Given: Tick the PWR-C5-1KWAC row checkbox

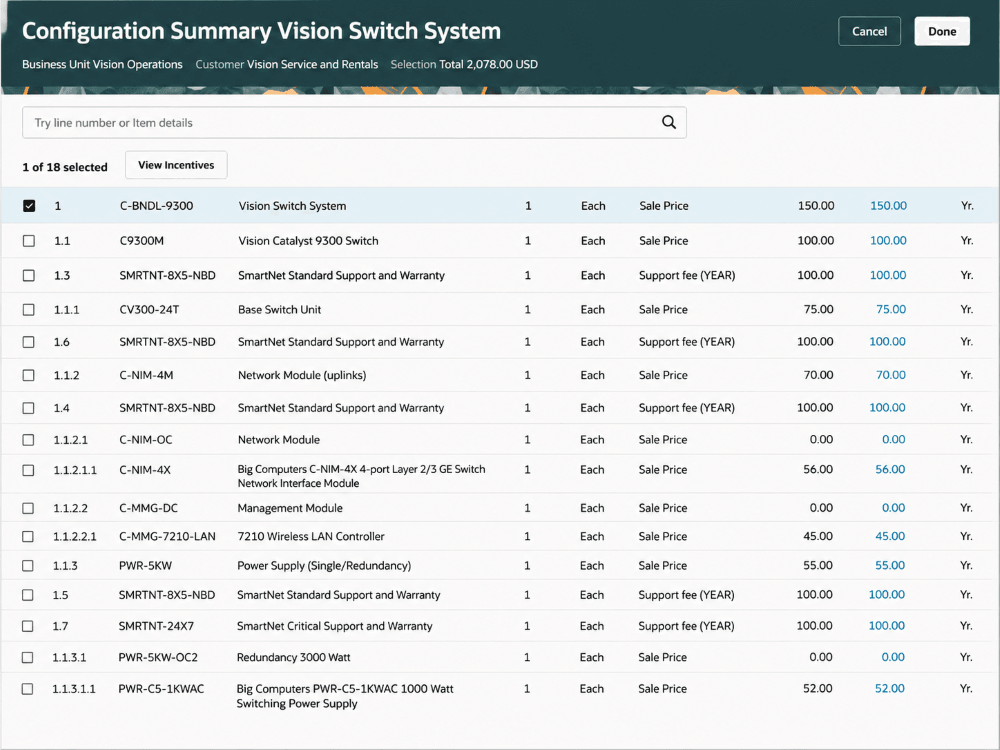Looking at the screenshot, I should coord(27,689).
